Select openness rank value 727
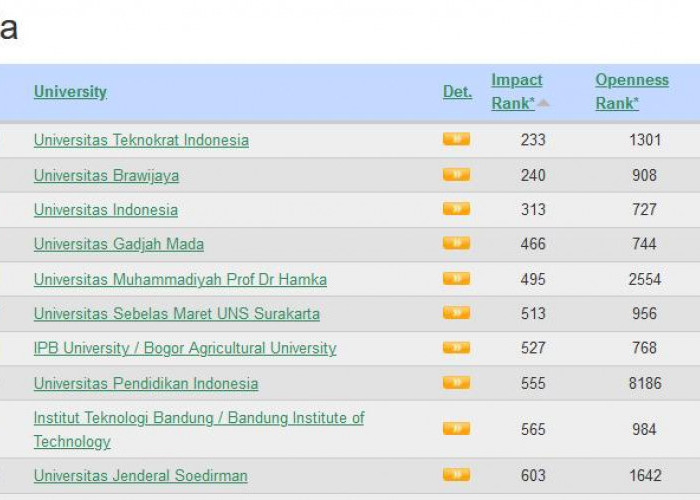700x500 pixels. click(x=644, y=209)
